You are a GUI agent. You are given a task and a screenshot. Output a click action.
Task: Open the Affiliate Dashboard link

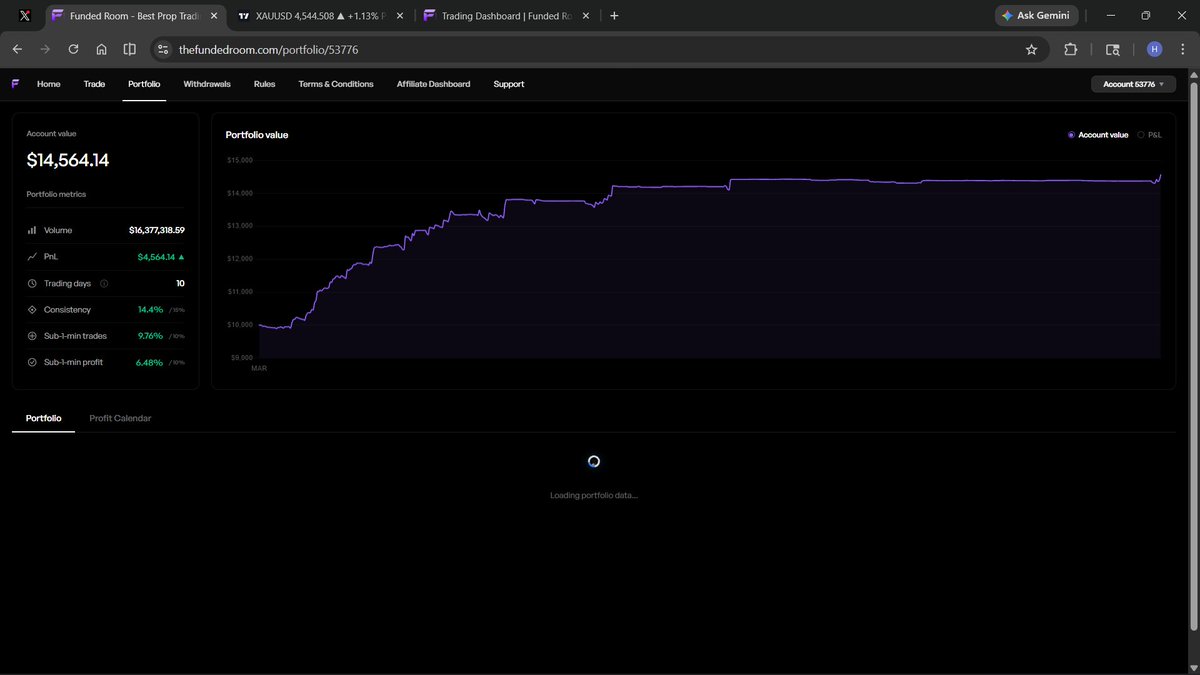(433, 84)
